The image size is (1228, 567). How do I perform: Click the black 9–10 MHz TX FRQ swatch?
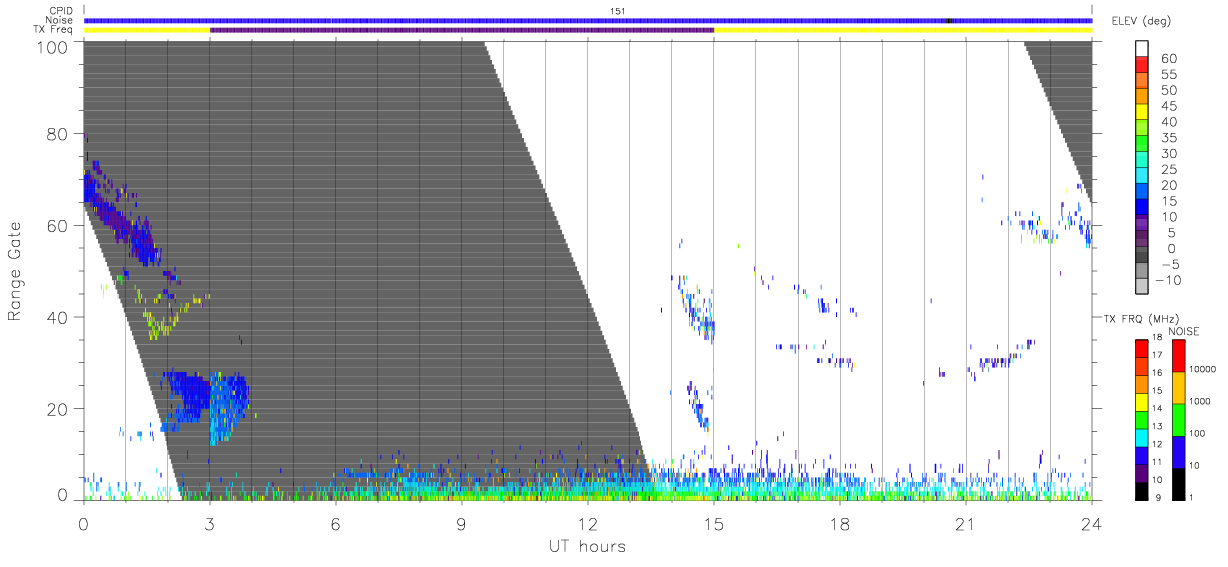coord(1142,489)
